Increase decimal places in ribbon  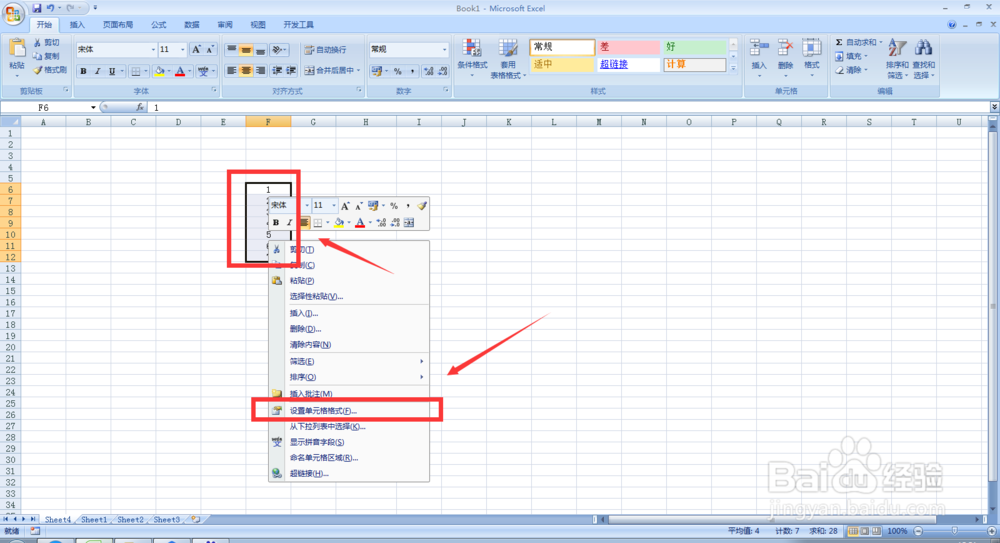(428, 71)
